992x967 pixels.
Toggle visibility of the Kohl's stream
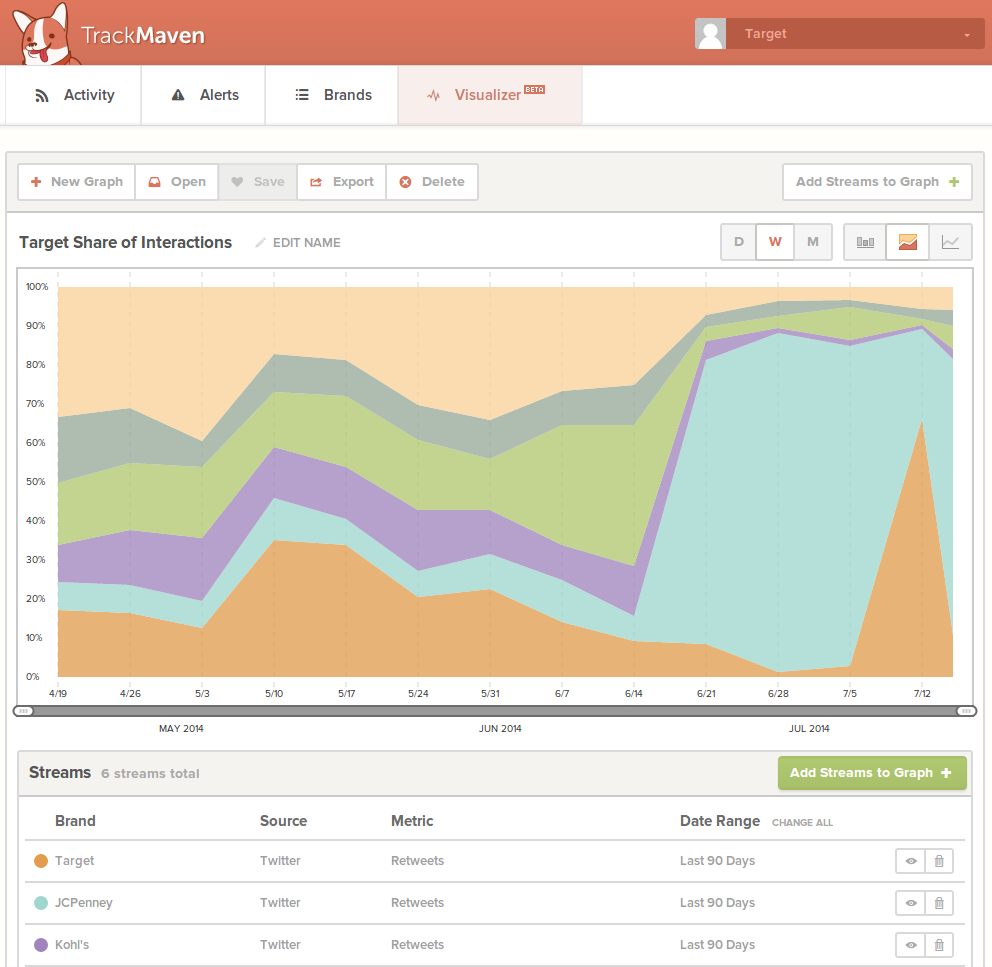pyautogui.click(x=910, y=945)
